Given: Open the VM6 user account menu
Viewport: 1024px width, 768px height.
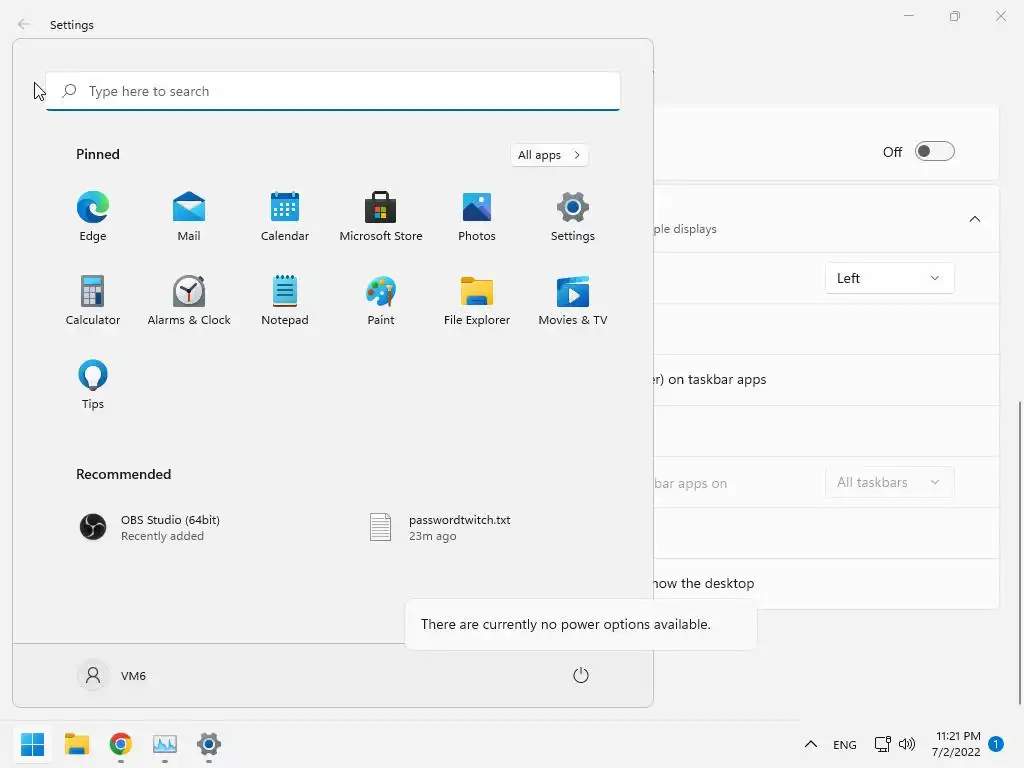Looking at the screenshot, I should [x=112, y=675].
